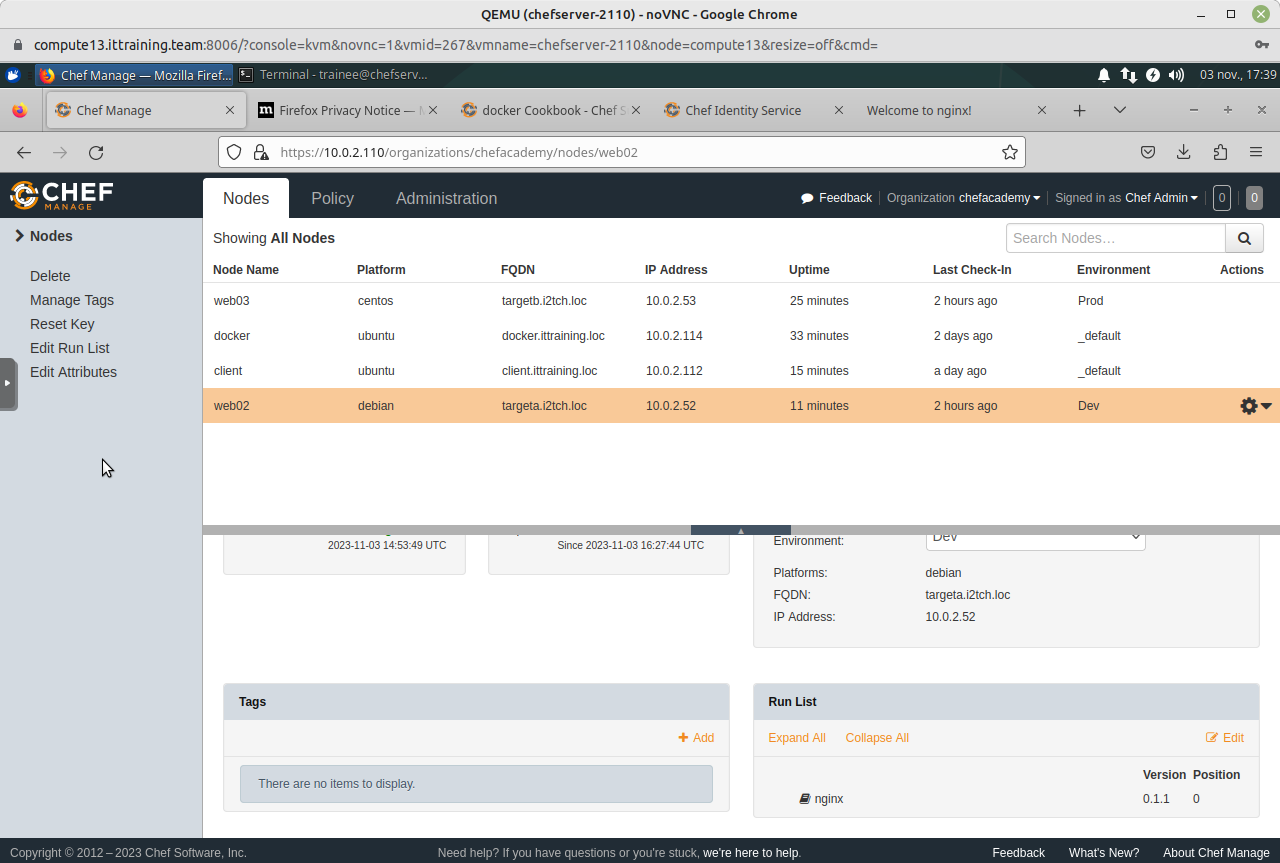1280x863 pixels.
Task: Click the Feedback link in the footer
Action: [1018, 853]
